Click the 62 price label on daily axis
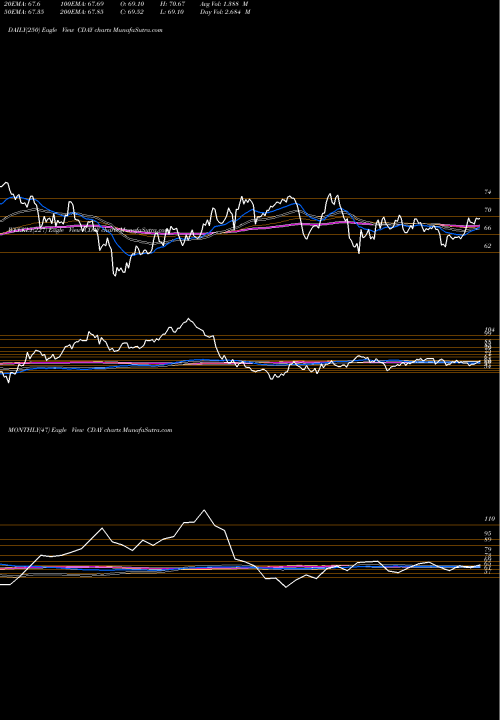Screen dimensions: 500x720 click(488, 246)
